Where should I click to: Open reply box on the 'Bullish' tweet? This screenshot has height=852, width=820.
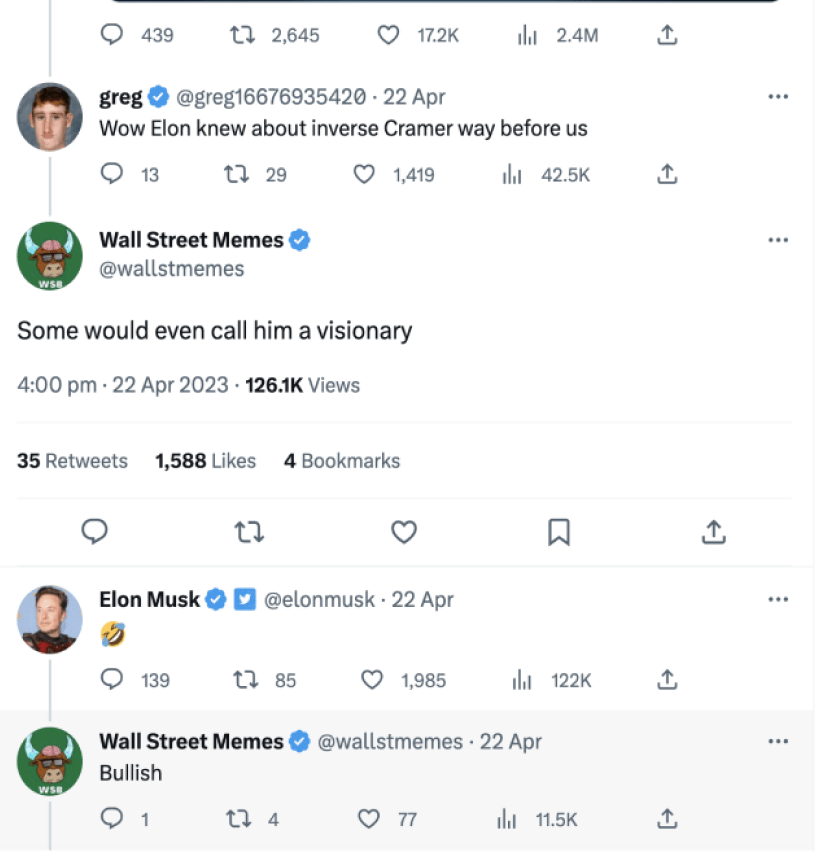coord(110,819)
